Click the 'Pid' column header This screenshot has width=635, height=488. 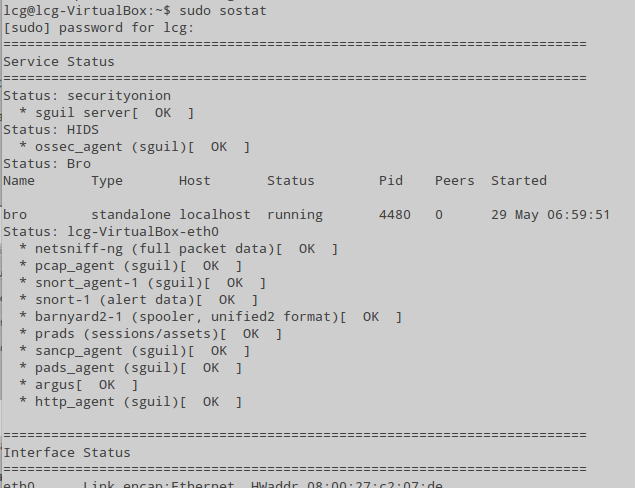[x=391, y=181]
